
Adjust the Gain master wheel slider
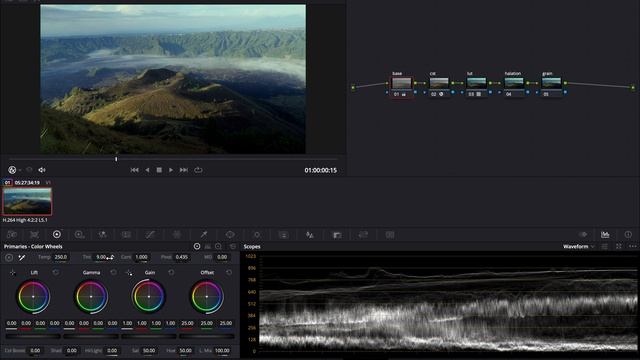point(149,336)
